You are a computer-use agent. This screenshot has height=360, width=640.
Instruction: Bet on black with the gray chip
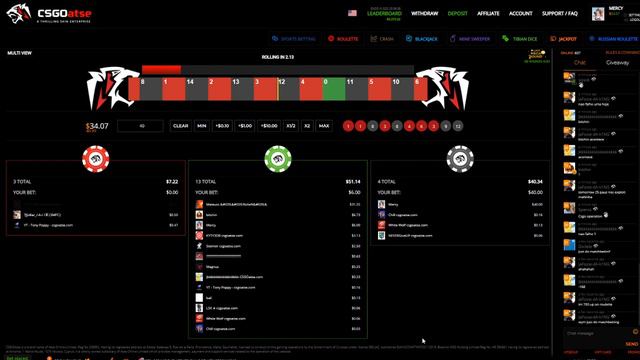[x=460, y=159]
